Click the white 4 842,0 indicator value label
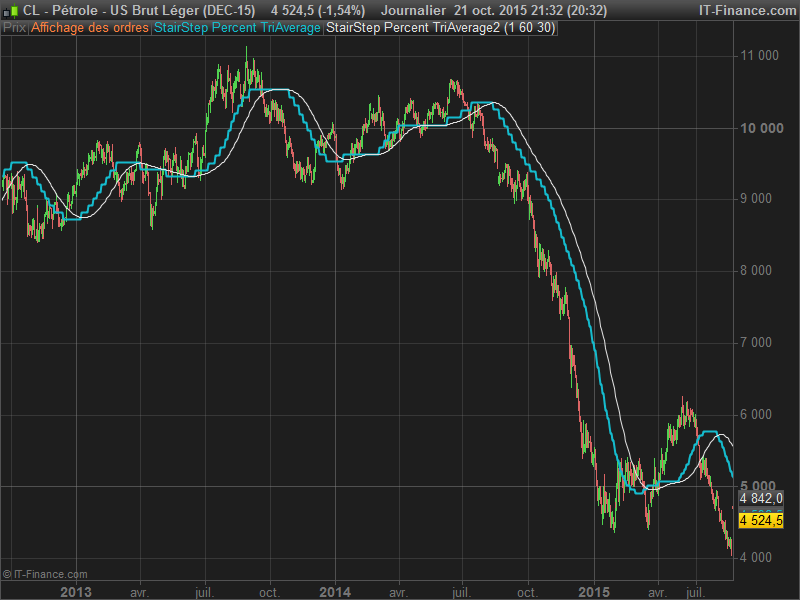800x600 pixels. (x=761, y=498)
